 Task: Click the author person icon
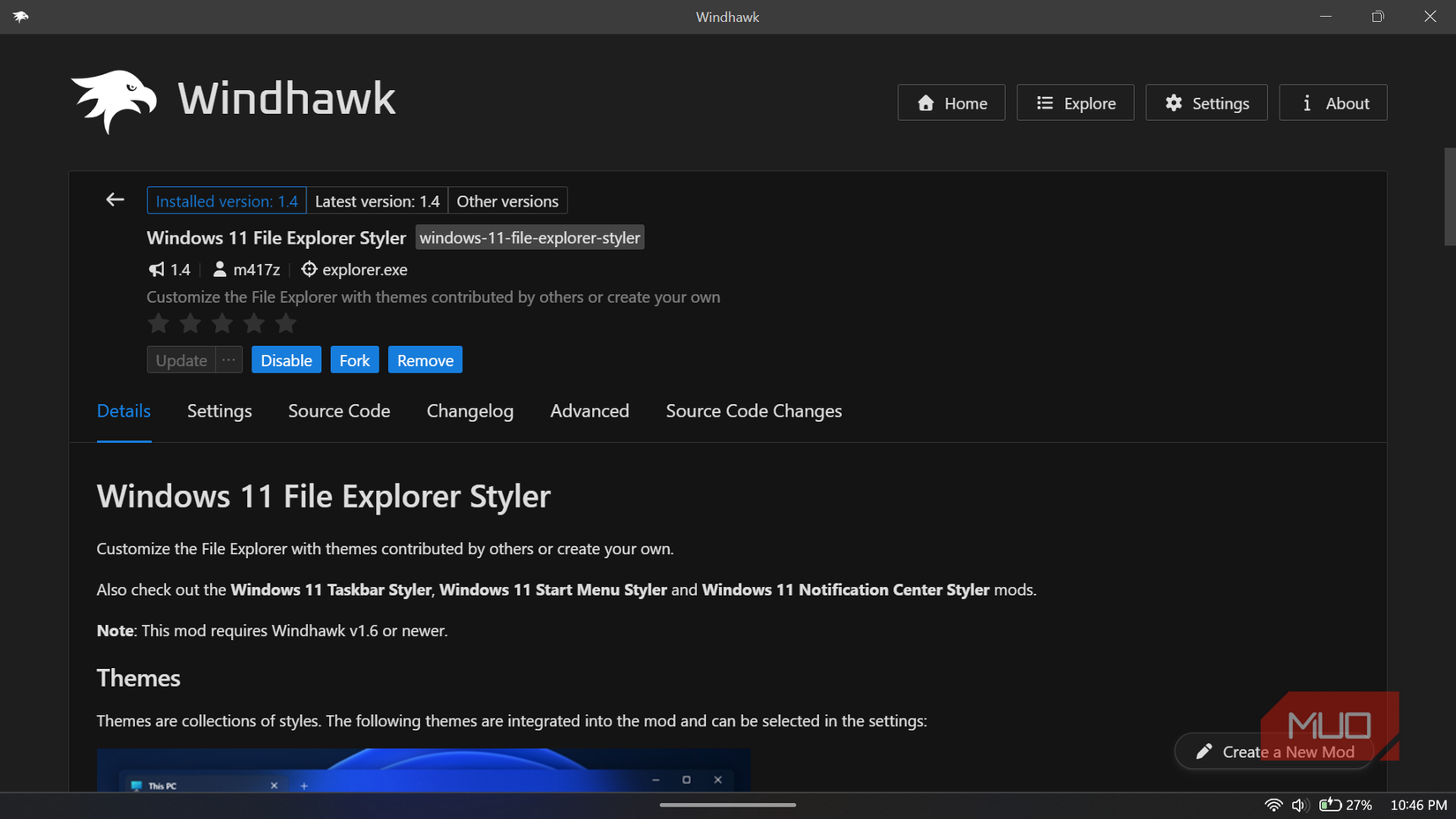point(220,270)
